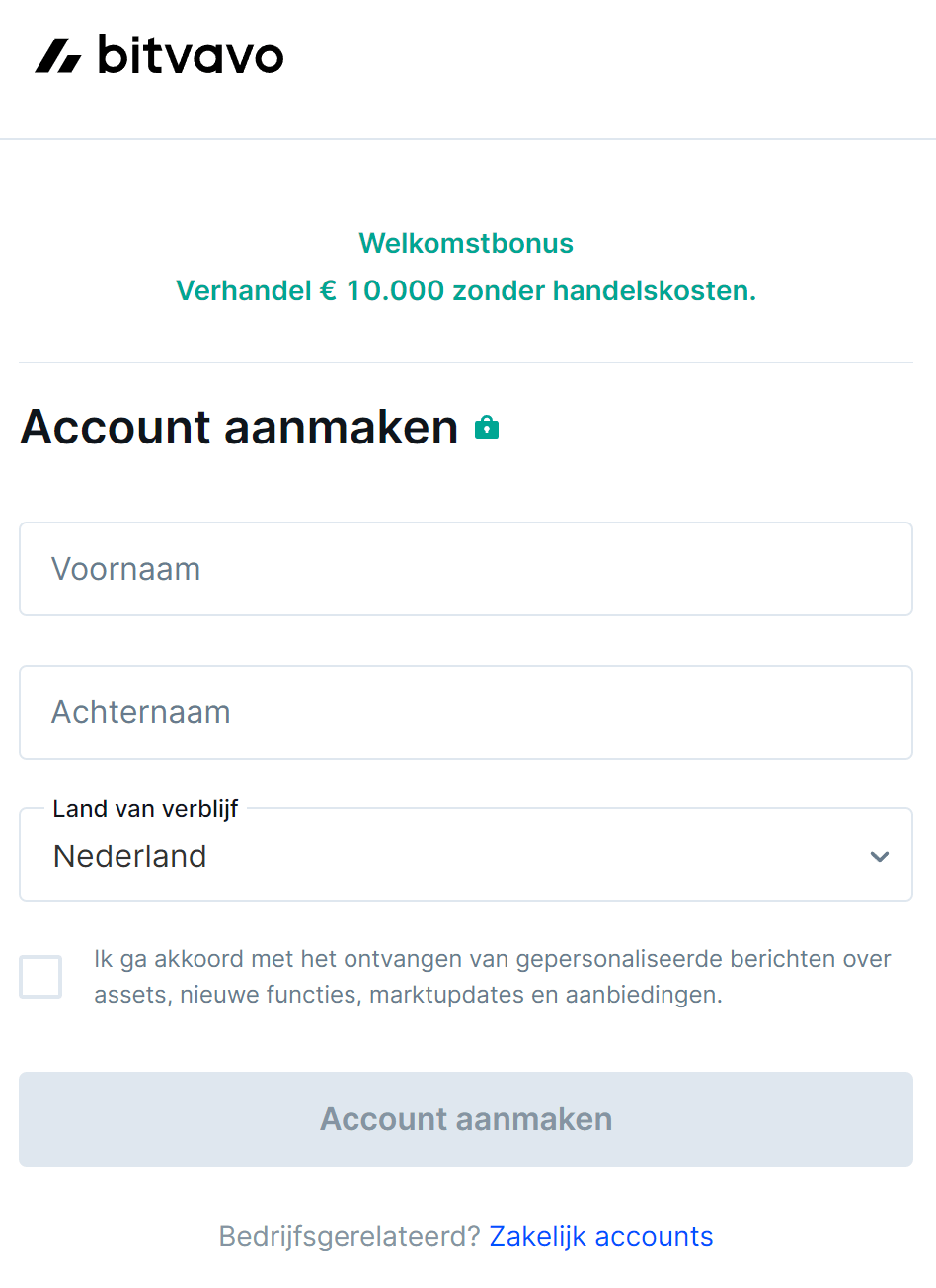Click the 'Welkomstbonus' promotional text
This screenshot has width=936, height=1288.
point(466,243)
